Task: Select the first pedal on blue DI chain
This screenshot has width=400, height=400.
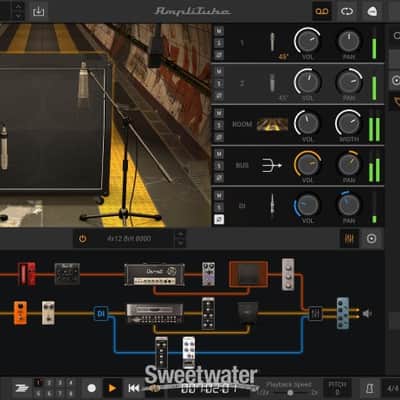Action: pyautogui.click(x=161, y=352)
